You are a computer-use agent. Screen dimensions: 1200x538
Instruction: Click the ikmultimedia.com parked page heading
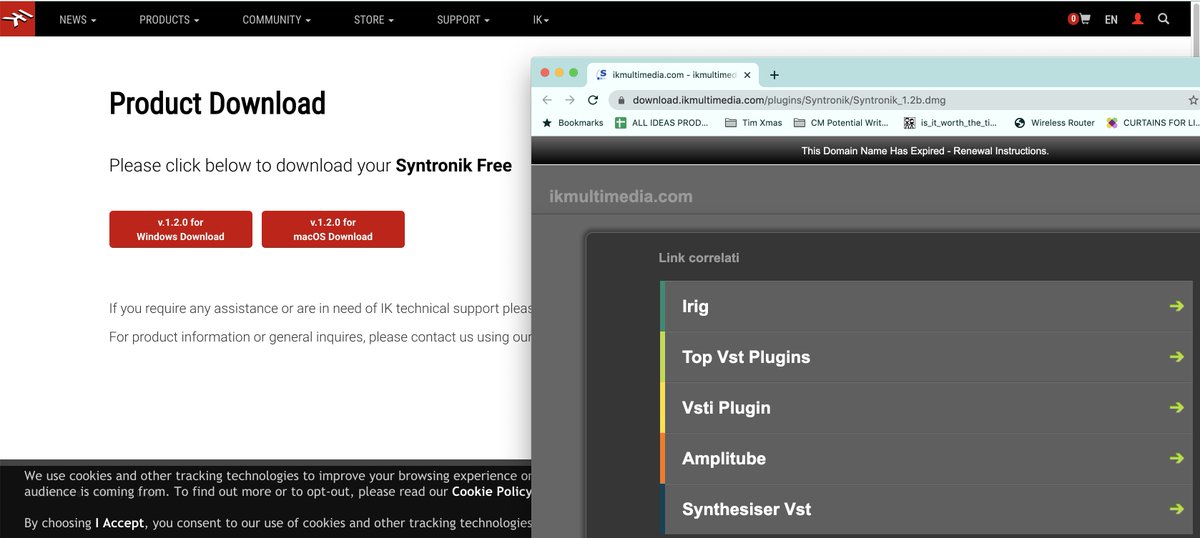point(620,196)
